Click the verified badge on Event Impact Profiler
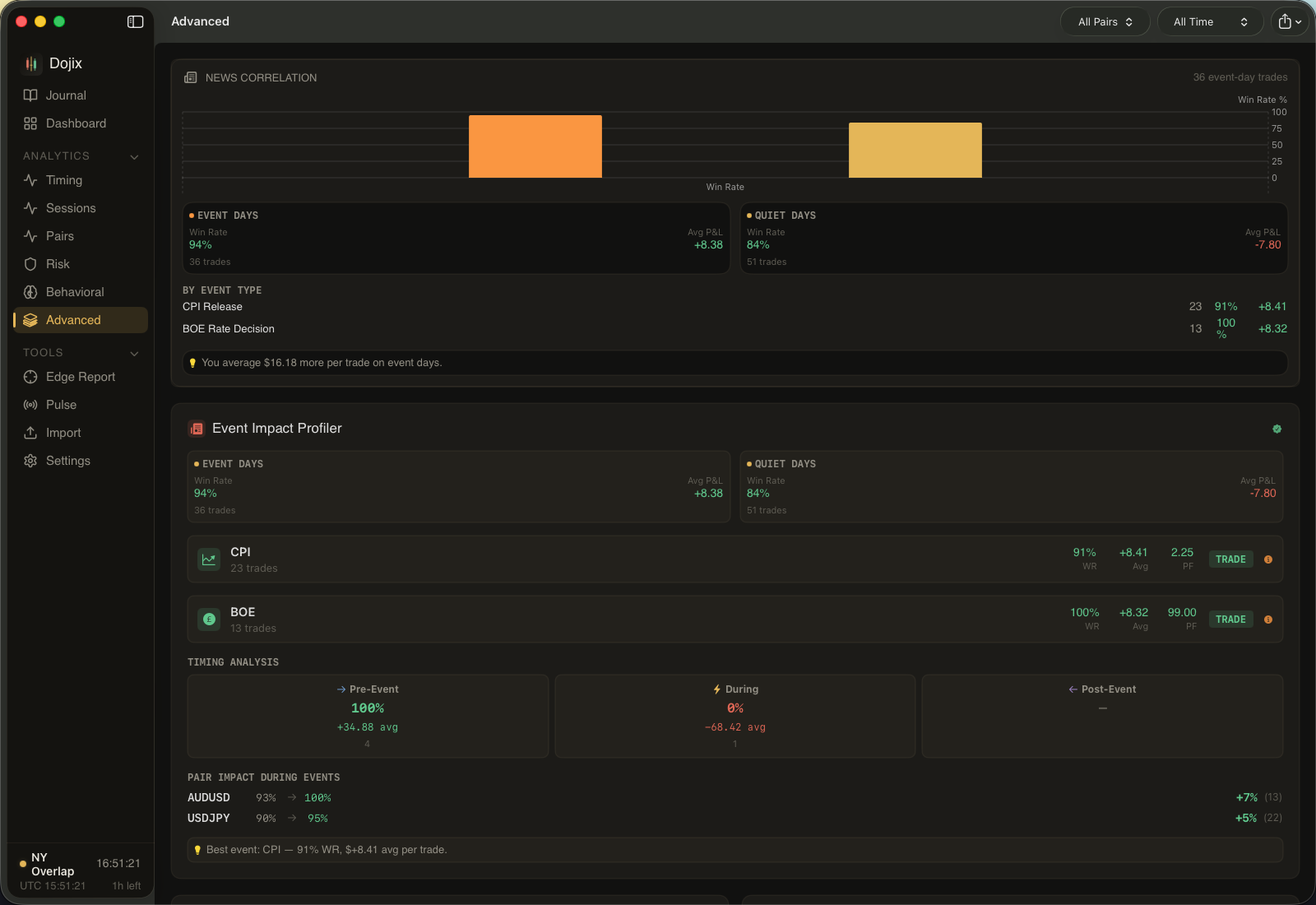This screenshot has height=905, width=1316. click(x=1277, y=429)
